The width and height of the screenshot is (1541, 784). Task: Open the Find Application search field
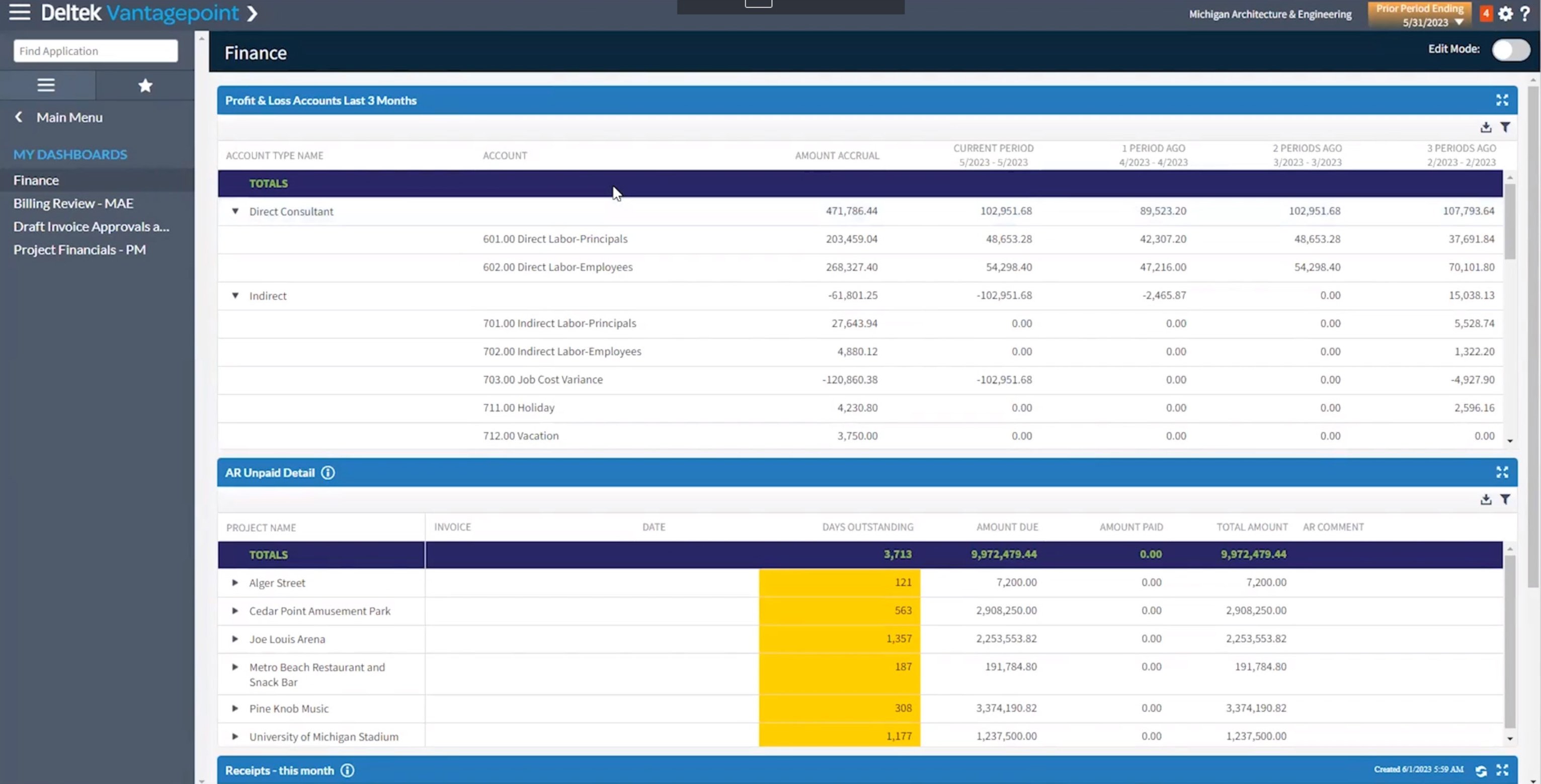coord(96,50)
